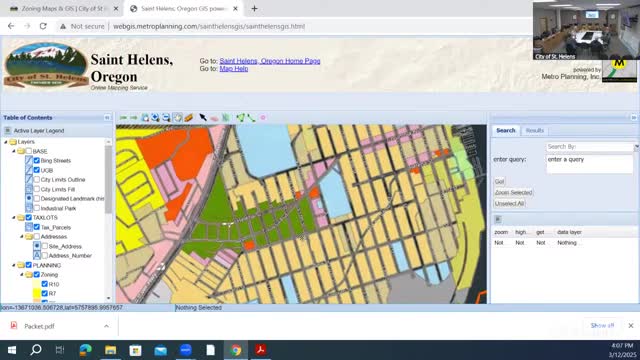The width and height of the screenshot is (640, 360).
Task: Select the Search tab
Action: point(506,131)
